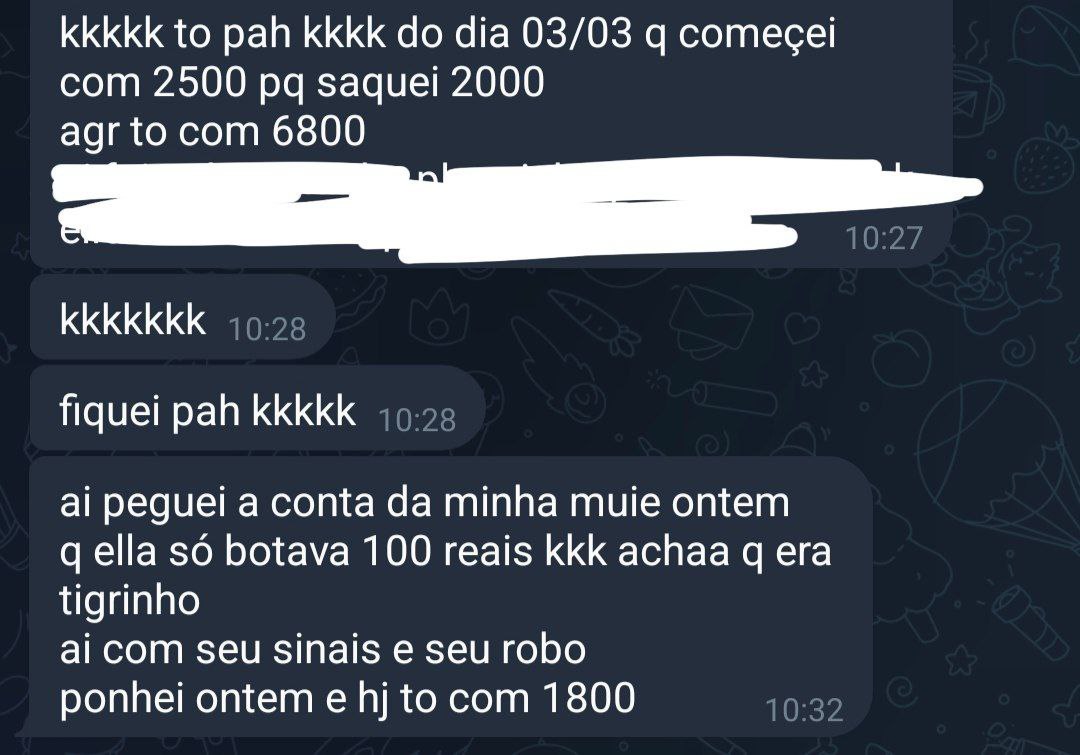Select the "kkkkkkk" message bubble

183,318
